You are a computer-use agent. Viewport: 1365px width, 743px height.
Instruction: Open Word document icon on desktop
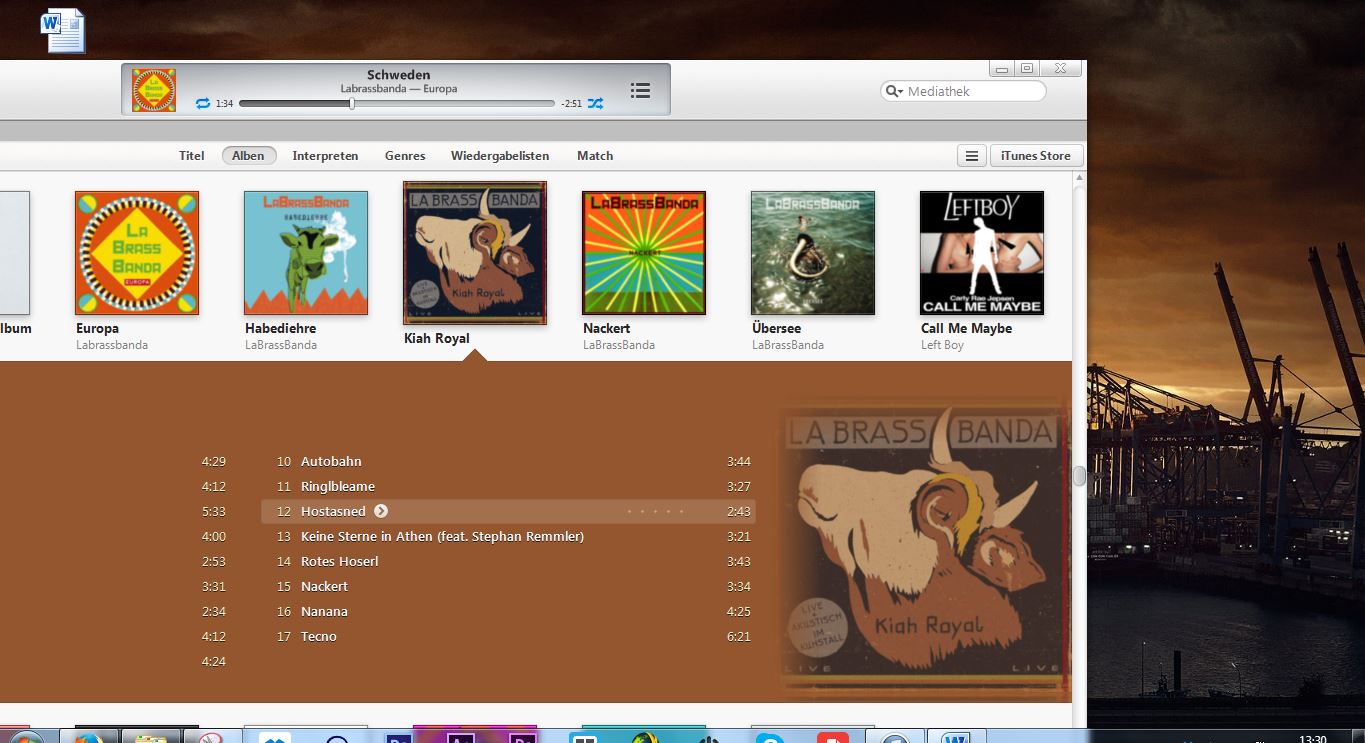click(63, 30)
